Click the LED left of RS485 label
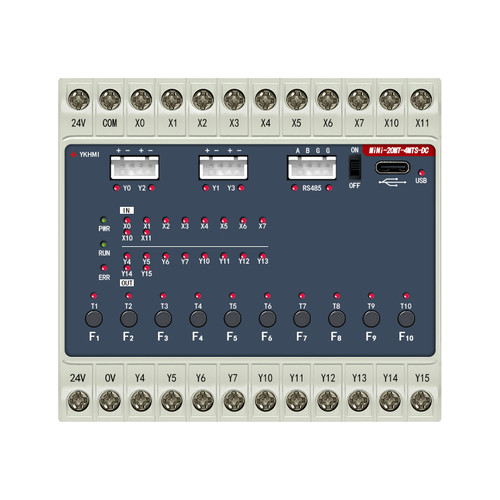 point(295,188)
